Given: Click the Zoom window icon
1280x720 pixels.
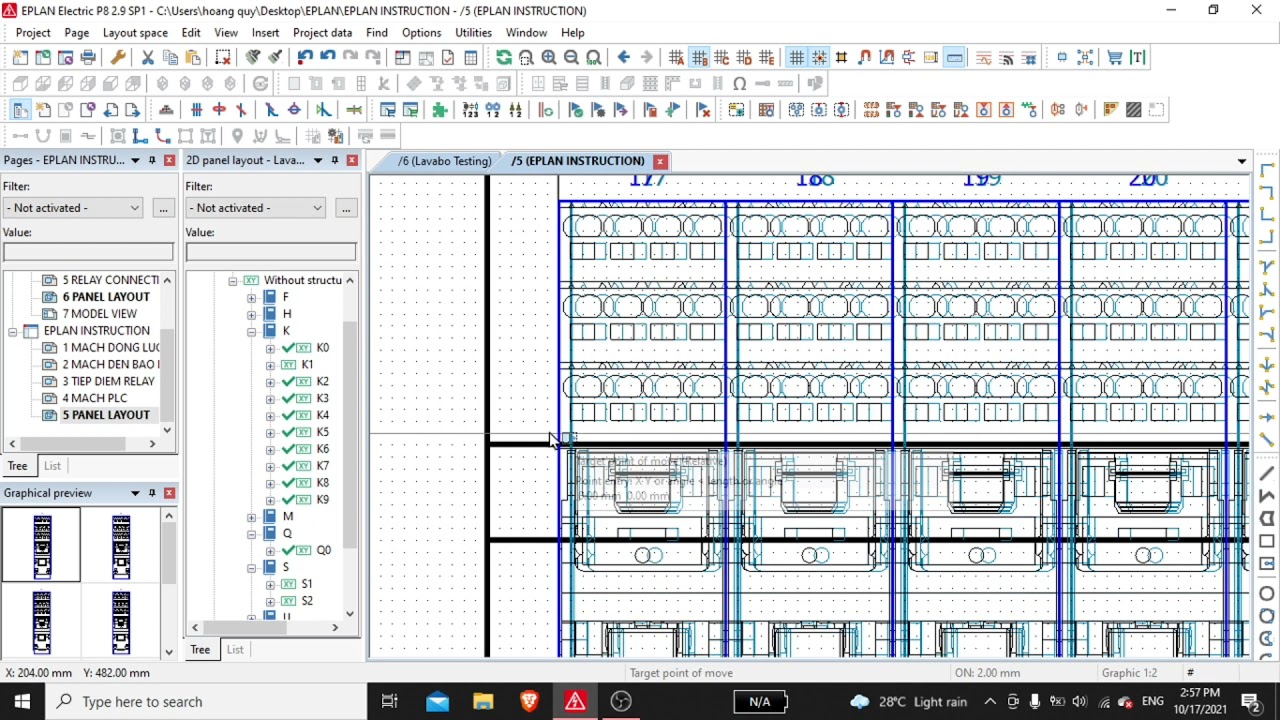Looking at the screenshot, I should 526,58.
